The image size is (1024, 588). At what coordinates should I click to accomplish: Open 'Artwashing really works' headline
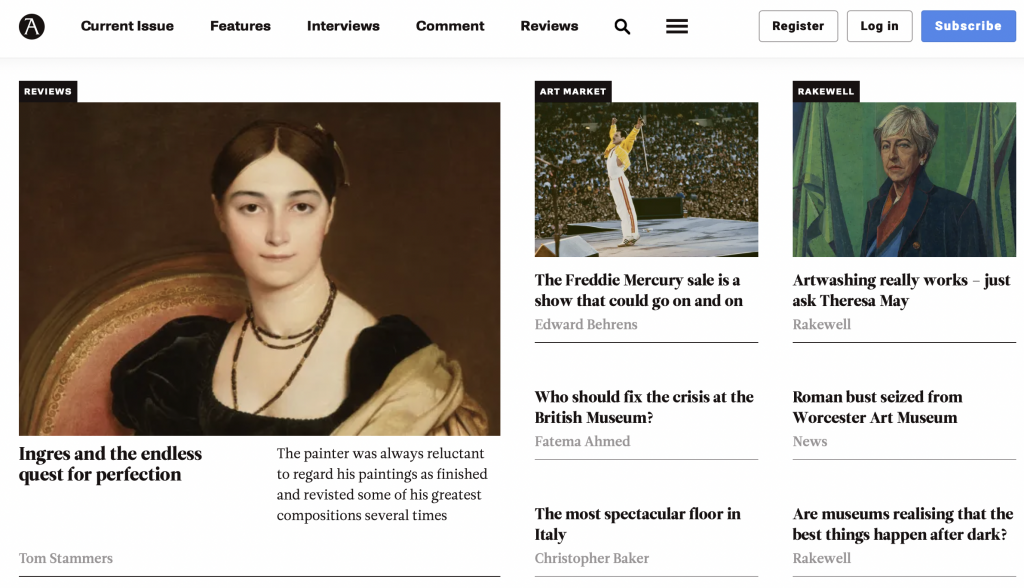(x=901, y=290)
